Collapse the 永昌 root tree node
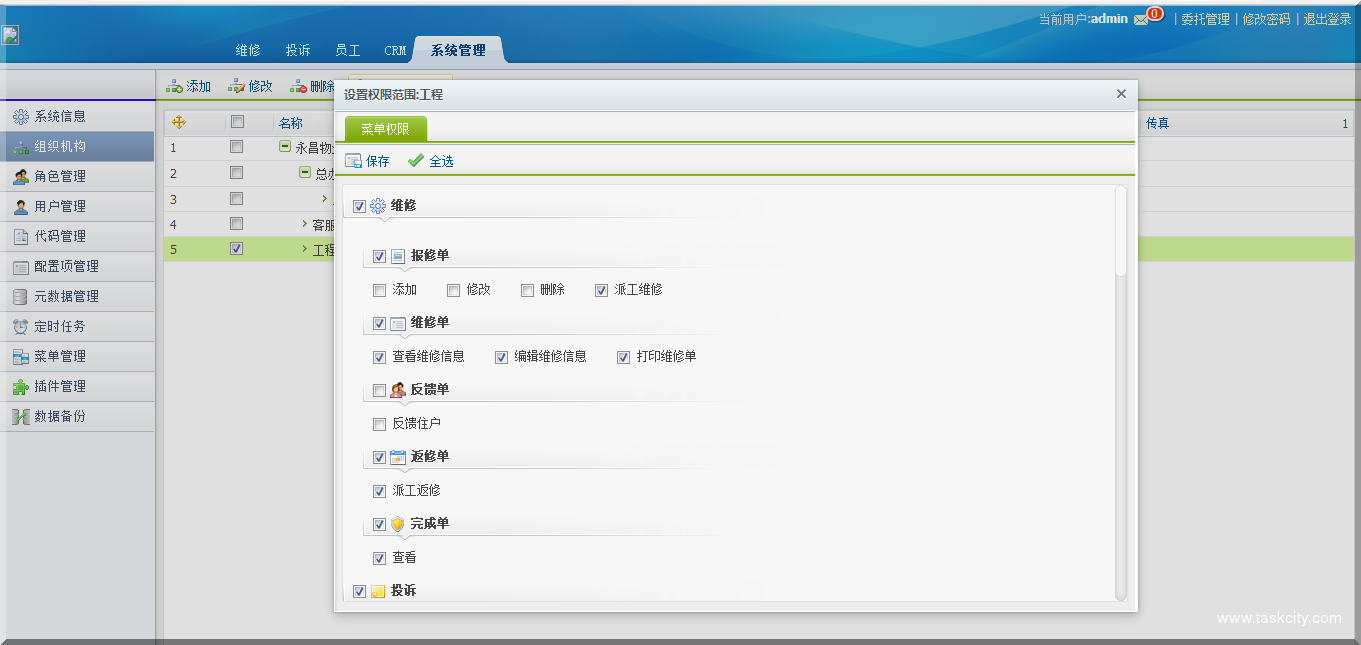Screen dimensions: 1361x645 tap(285, 147)
